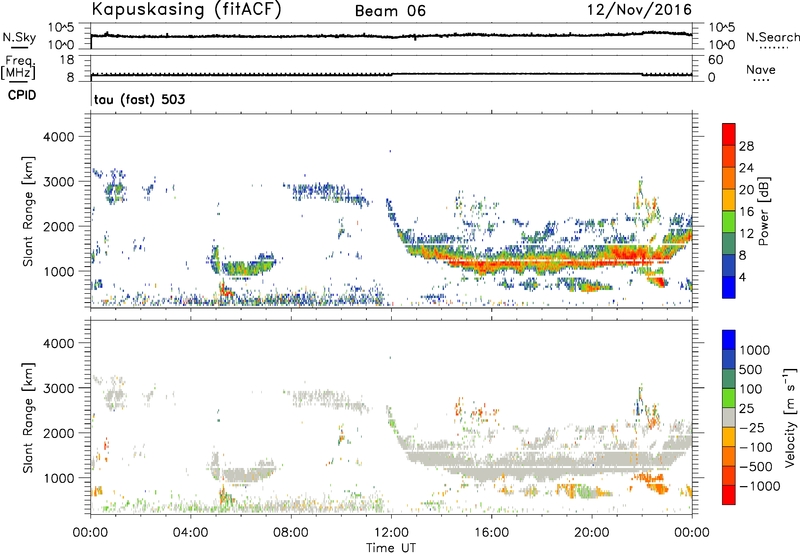Image resolution: width=800 pixels, height=554 pixels.
Task: Click the "-25" label on Velocity colorbar
Action: (754, 428)
